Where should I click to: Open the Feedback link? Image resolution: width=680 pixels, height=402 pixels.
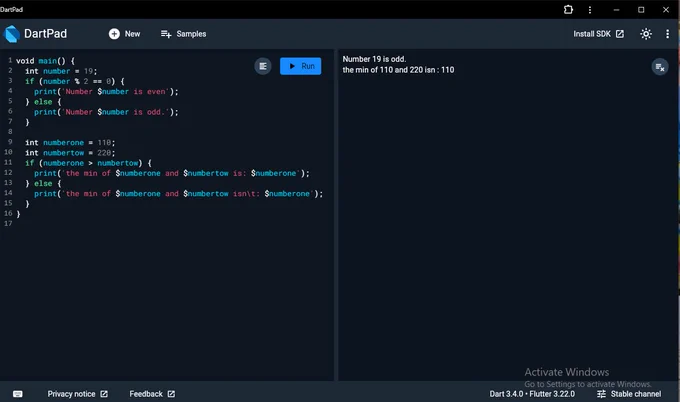[152, 394]
